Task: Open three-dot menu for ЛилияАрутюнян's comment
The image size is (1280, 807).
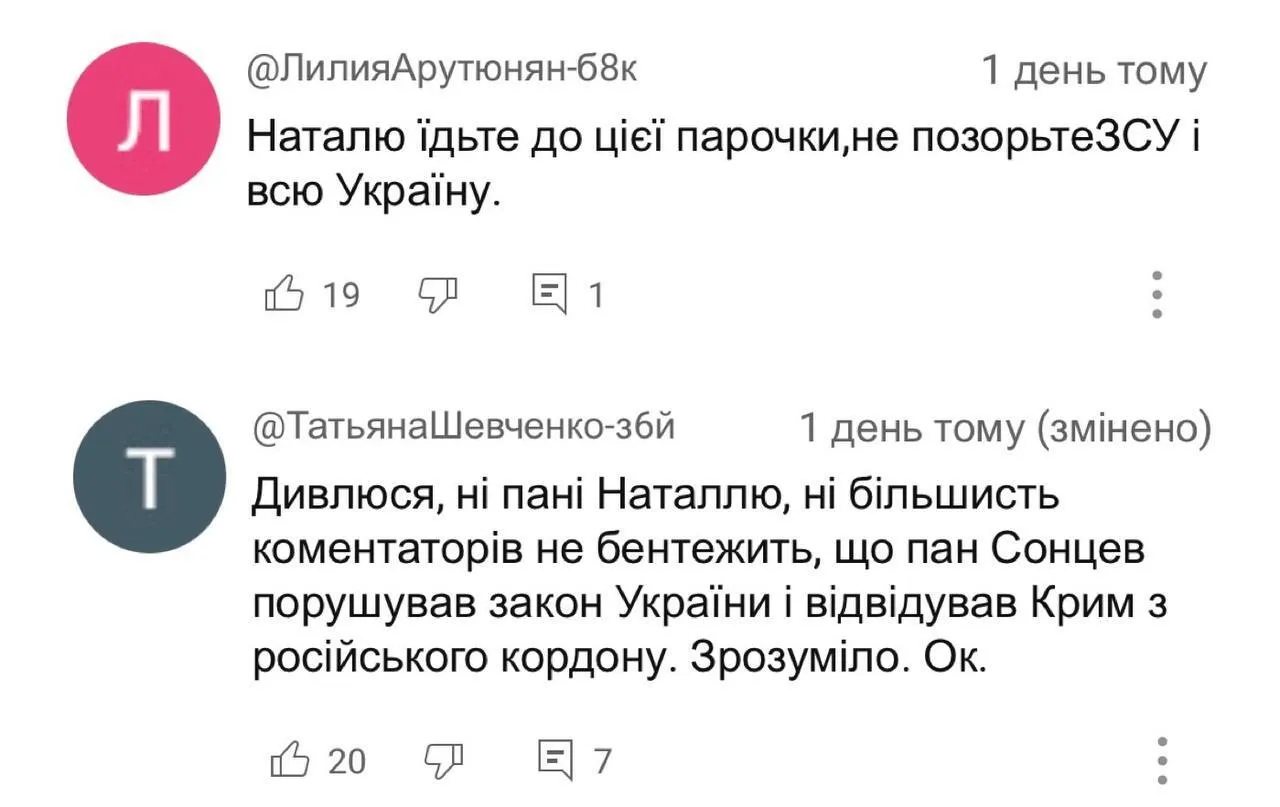Action: click(x=1157, y=295)
